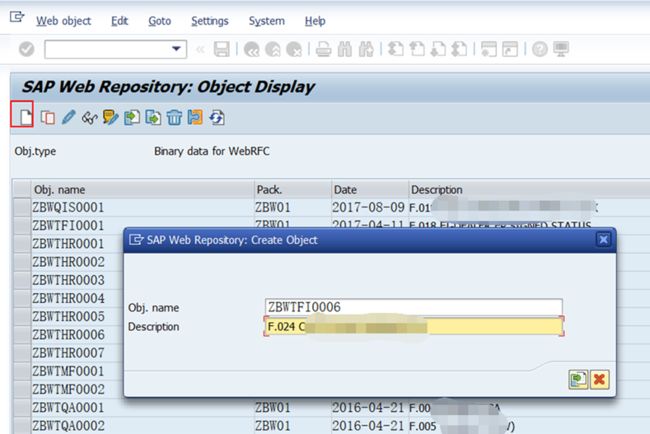Viewport: 650px width, 434px height.
Task: Click the ZBWTQA0002 object name
Action: point(68,426)
